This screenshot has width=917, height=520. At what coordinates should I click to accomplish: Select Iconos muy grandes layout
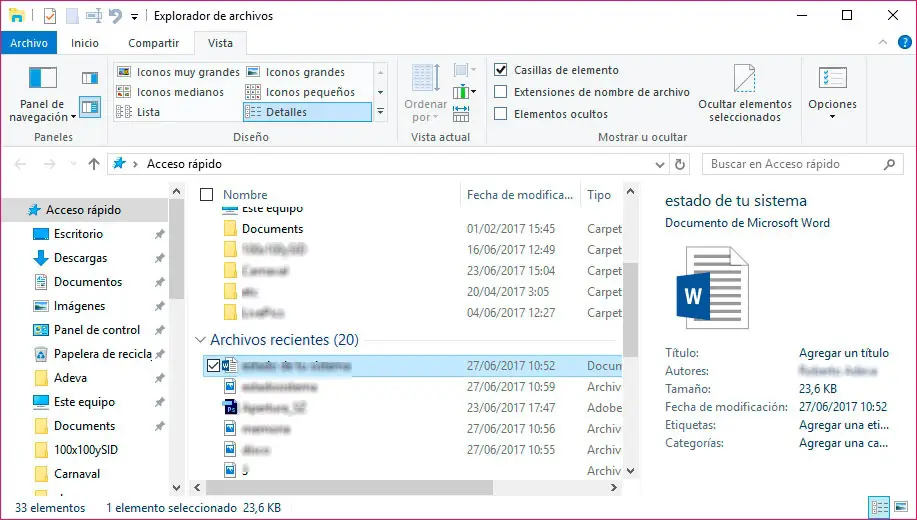click(178, 72)
